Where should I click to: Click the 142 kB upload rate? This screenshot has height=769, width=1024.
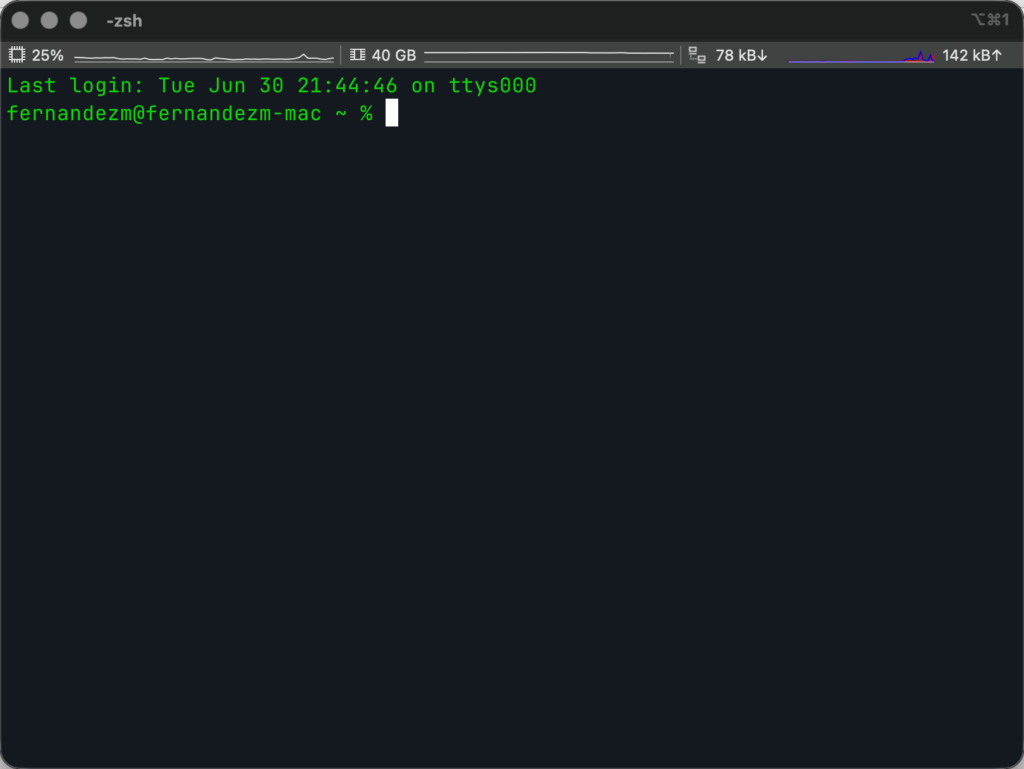click(972, 55)
